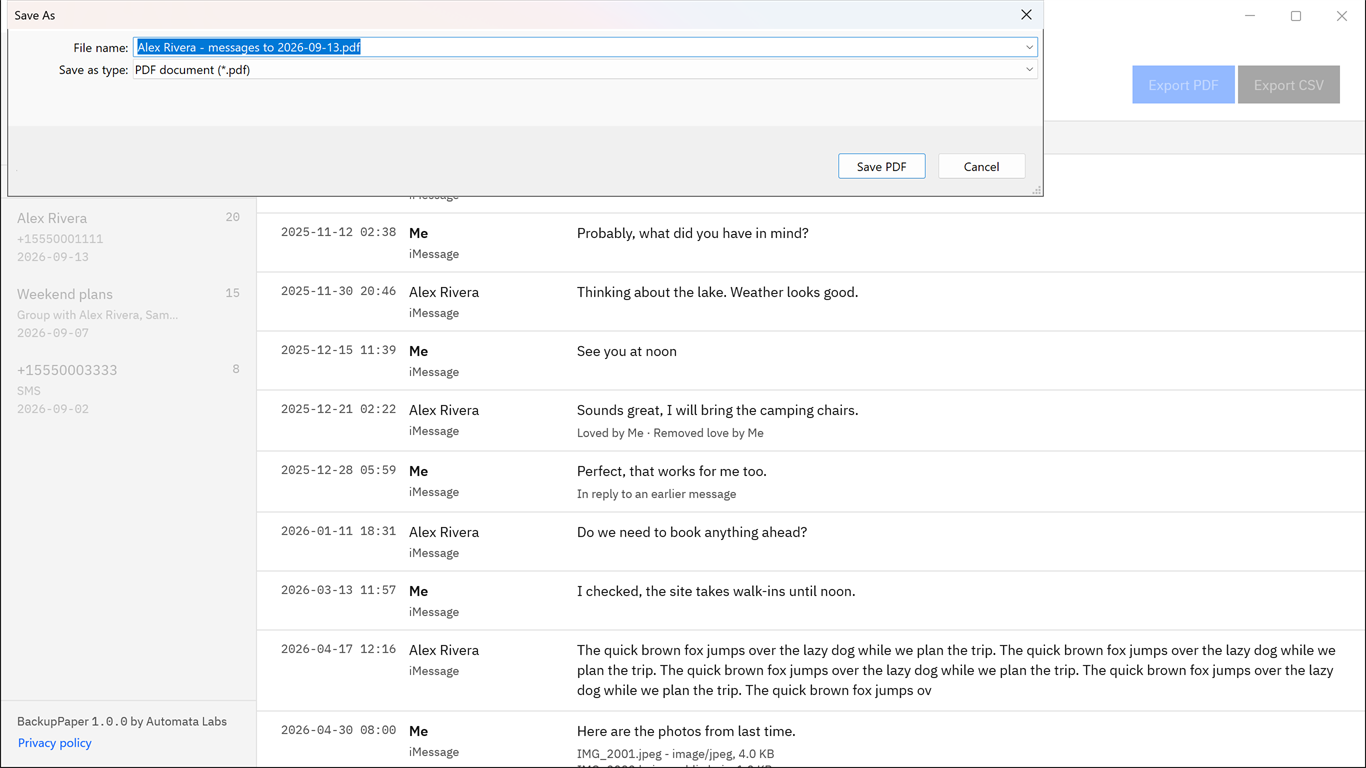The width and height of the screenshot is (1366, 768).
Task: Click the Export CSV button
Action: point(1289,85)
